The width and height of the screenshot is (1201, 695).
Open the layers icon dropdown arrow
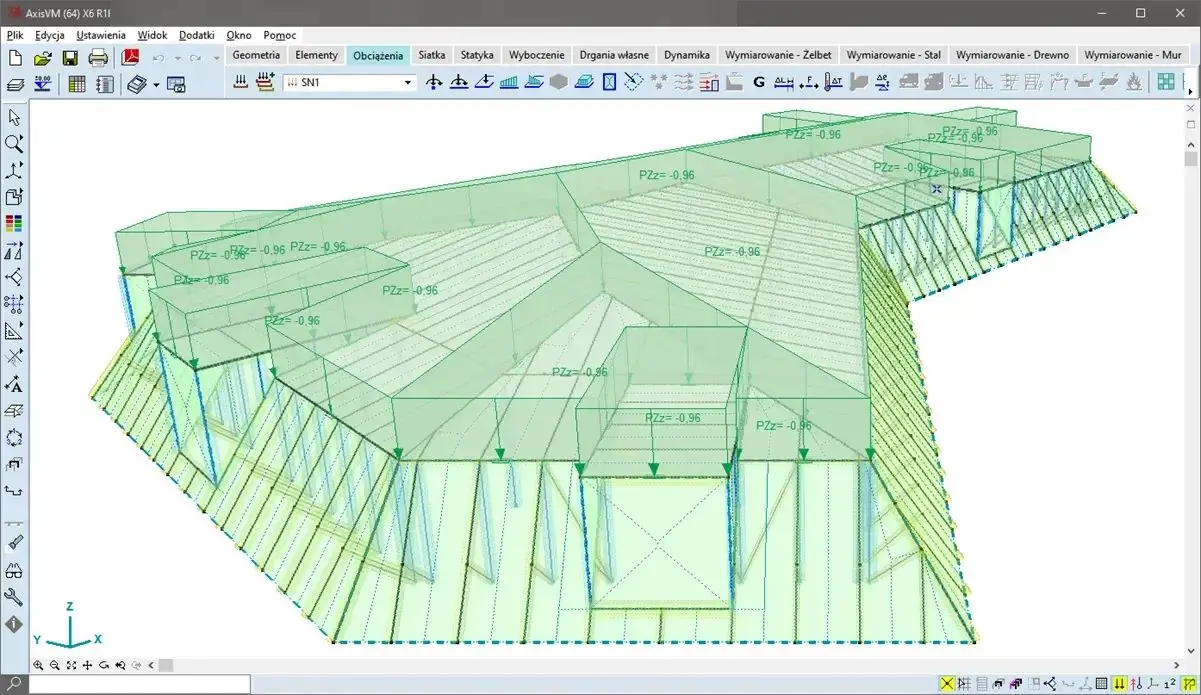(x=157, y=85)
